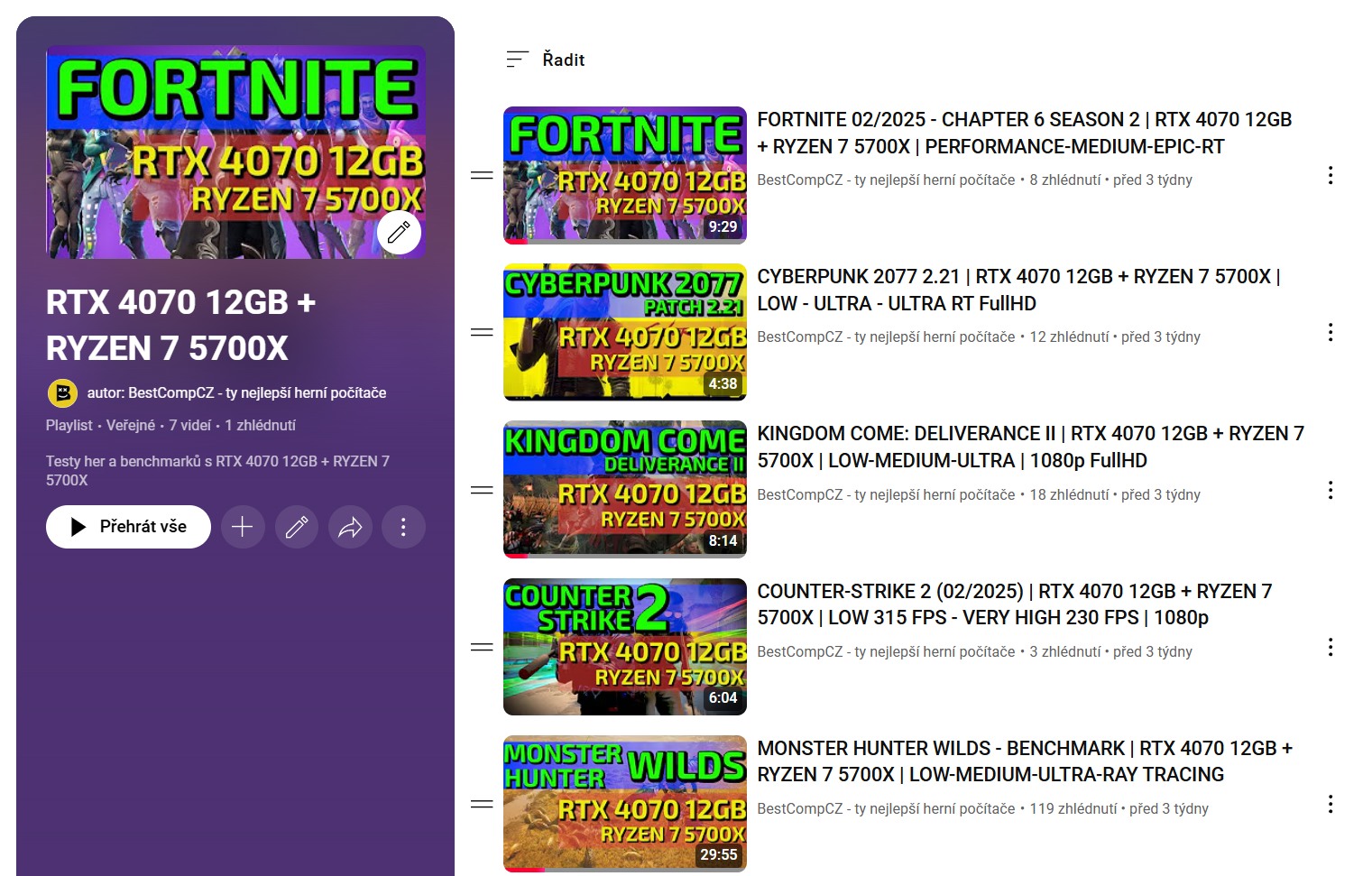Open title COUNTER-STRIKE 2 (02/2025) video
This screenshot has width=1372, height=876.
tap(1015, 604)
